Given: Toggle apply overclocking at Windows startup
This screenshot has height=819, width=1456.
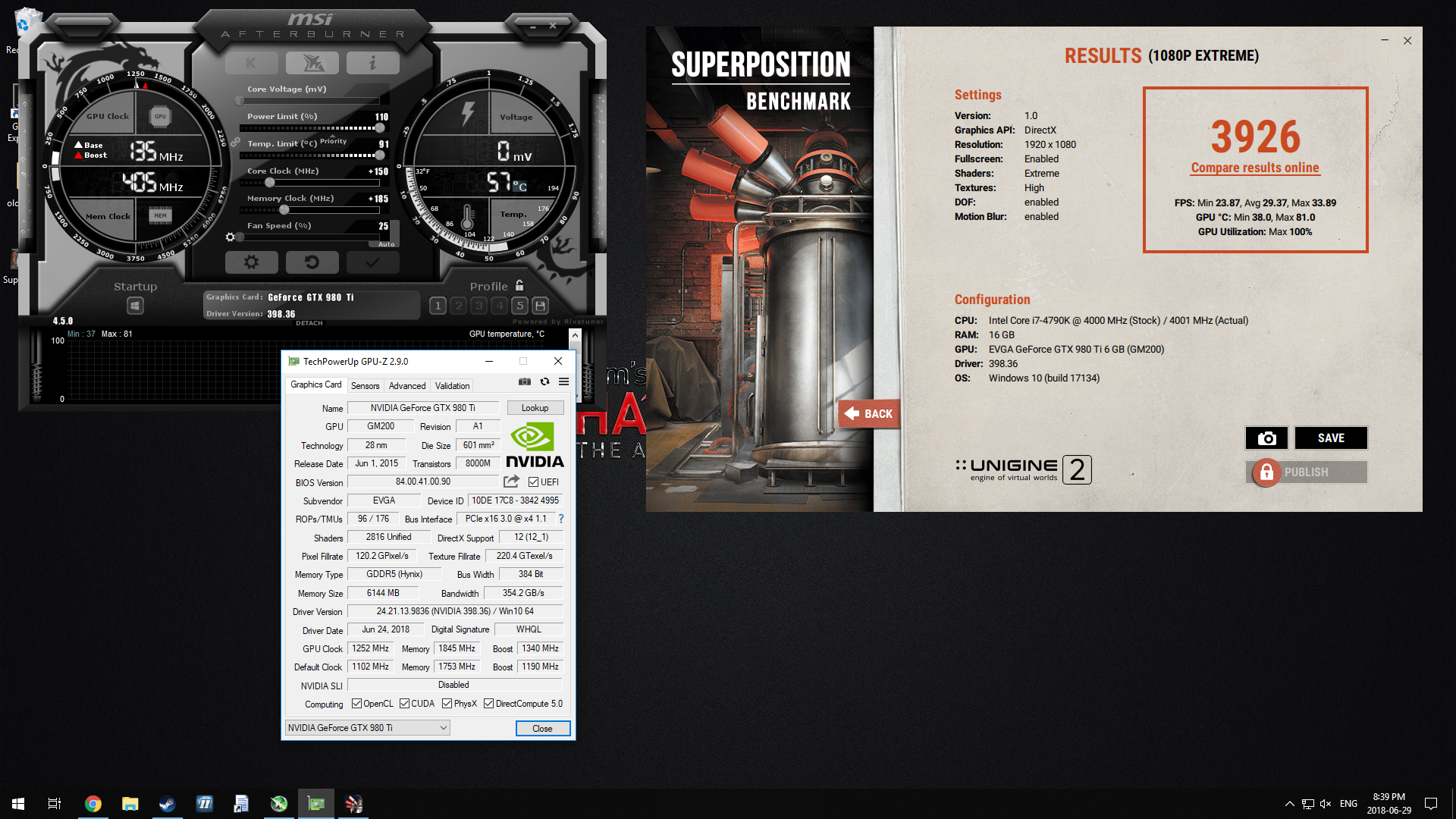Looking at the screenshot, I should tap(135, 306).
